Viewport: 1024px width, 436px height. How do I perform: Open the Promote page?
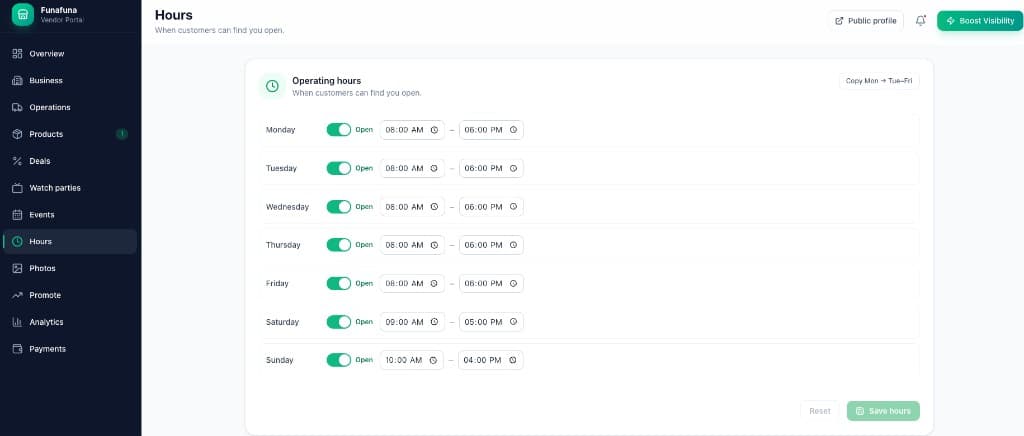pos(70,295)
